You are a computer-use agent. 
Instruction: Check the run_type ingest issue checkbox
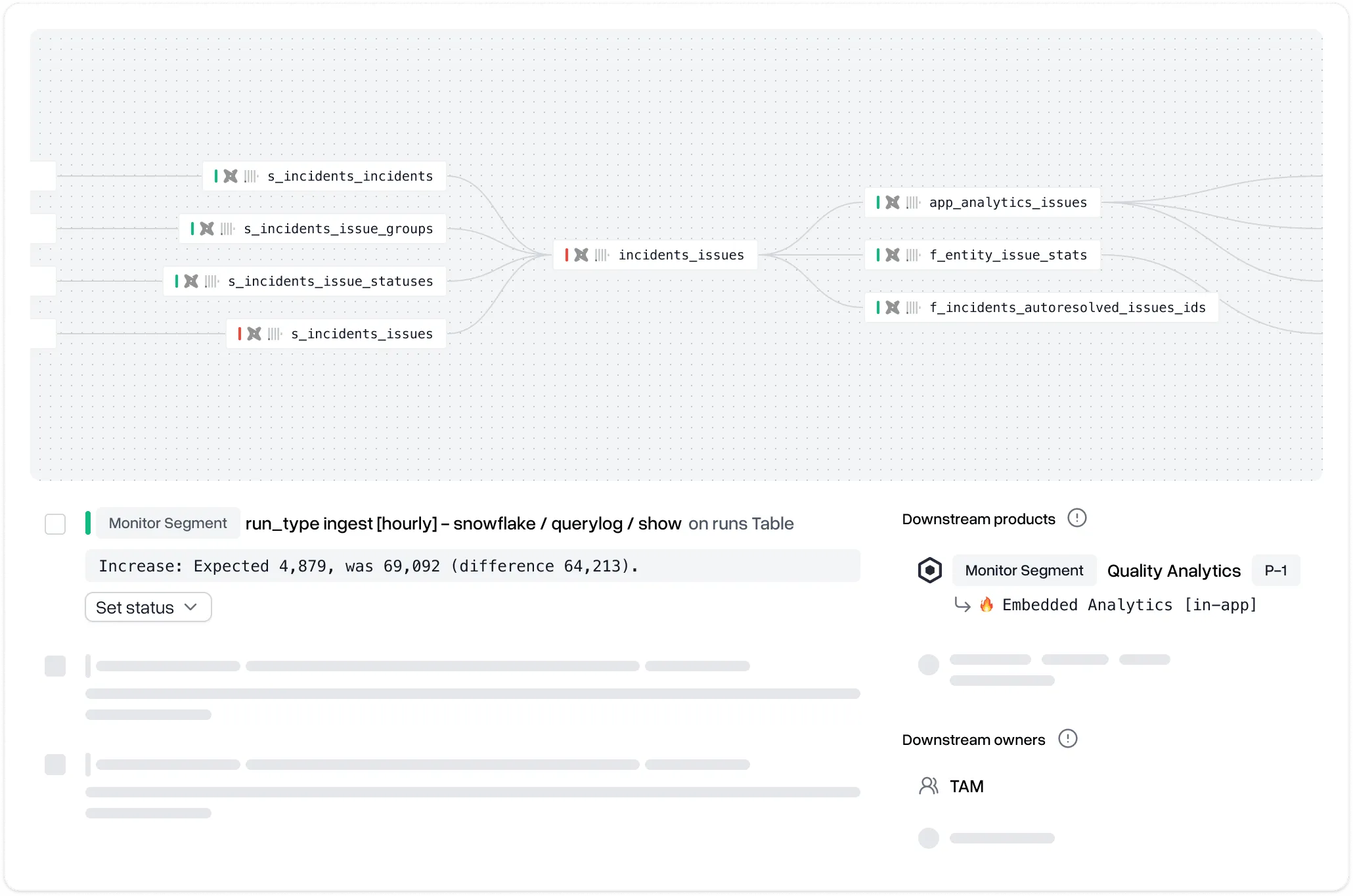point(55,524)
